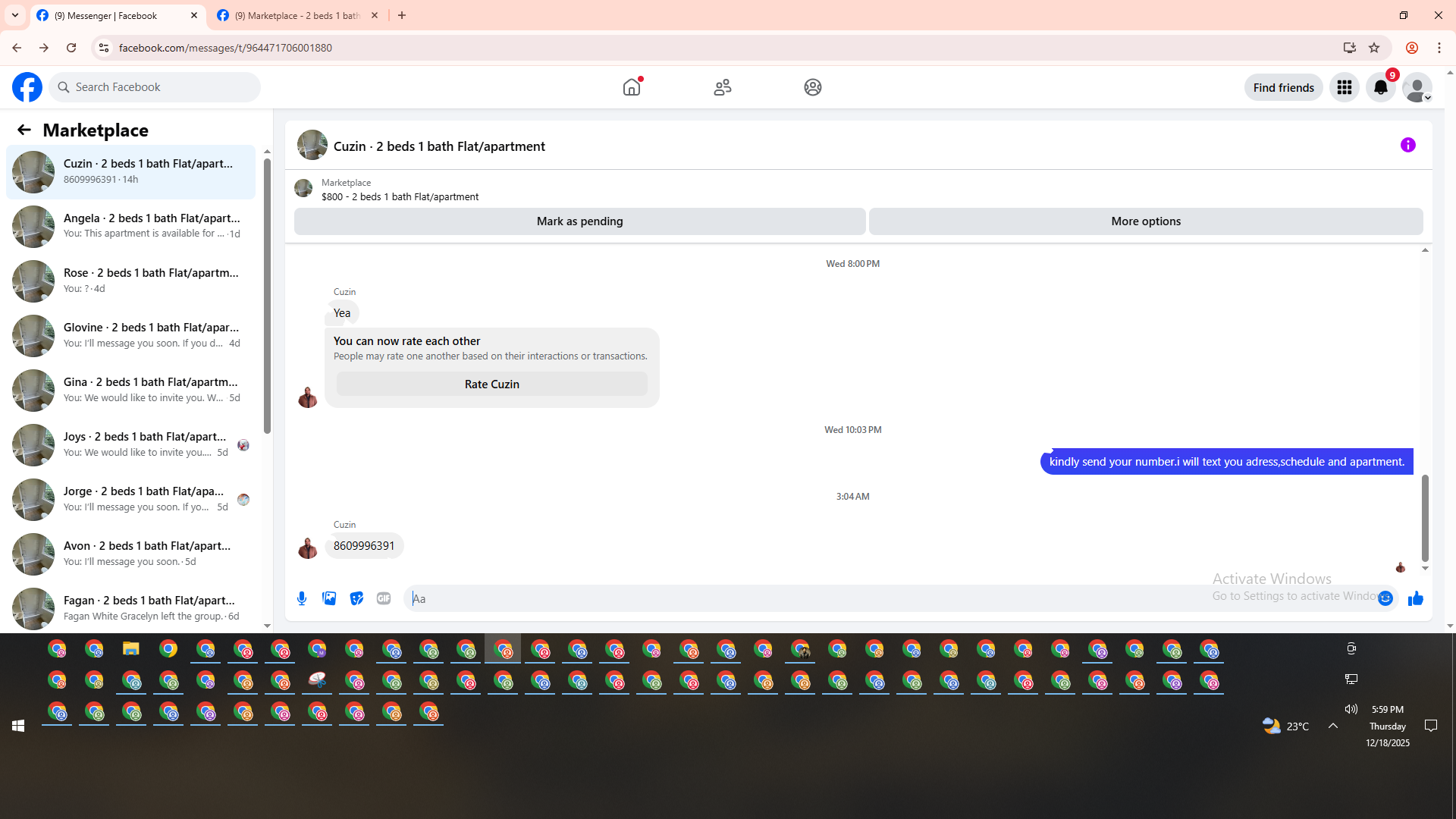
Task: Close the Marketplace 2 beds tab
Action: (x=375, y=15)
